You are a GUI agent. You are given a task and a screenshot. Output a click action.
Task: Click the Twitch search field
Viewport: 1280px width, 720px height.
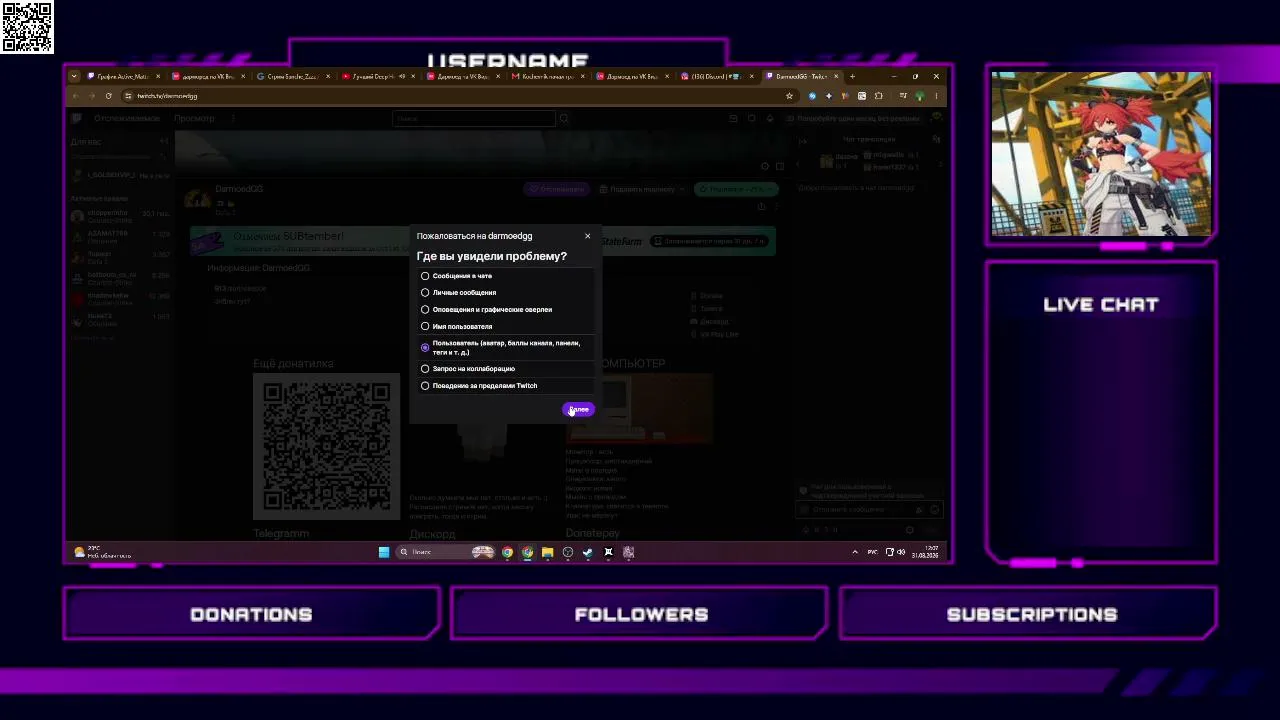pos(474,118)
